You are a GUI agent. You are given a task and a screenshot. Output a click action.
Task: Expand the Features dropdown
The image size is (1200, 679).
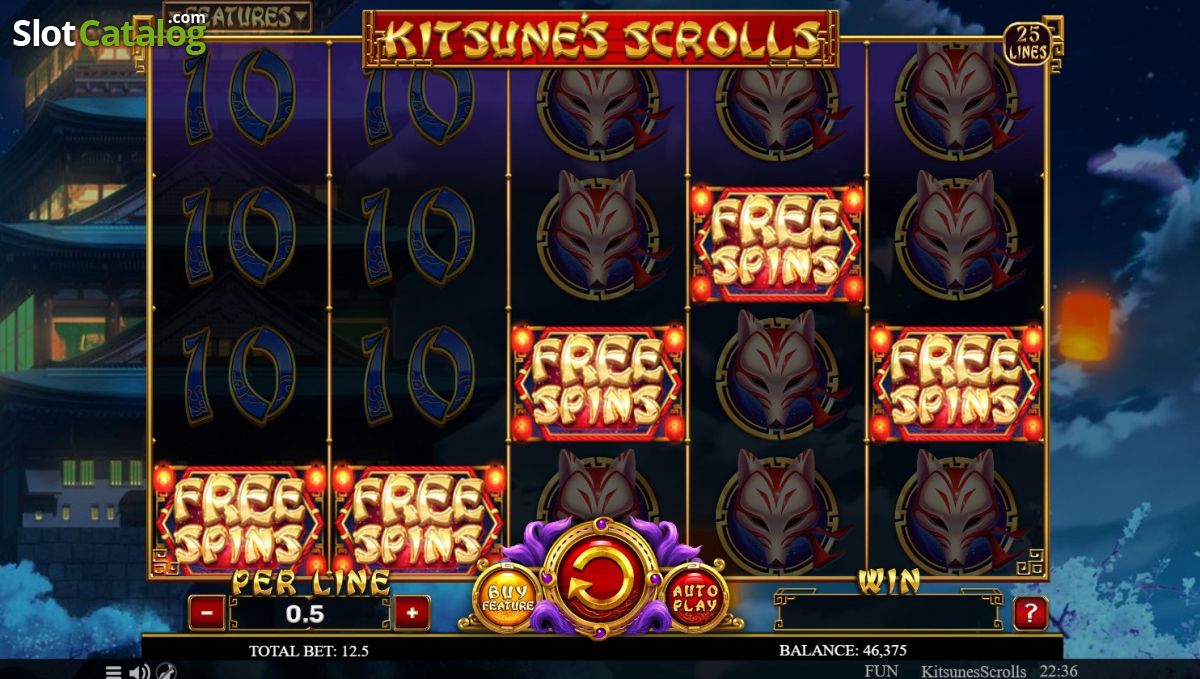click(237, 16)
